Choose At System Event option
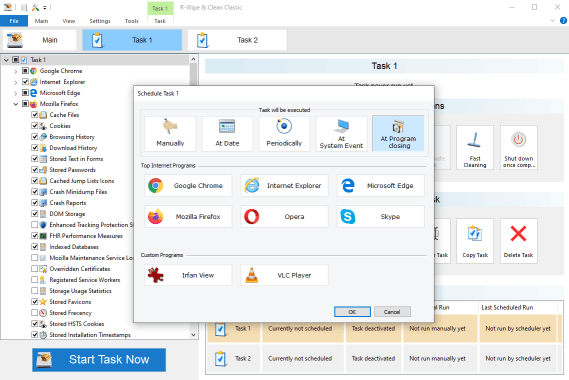The width and height of the screenshot is (569, 380). 341,134
